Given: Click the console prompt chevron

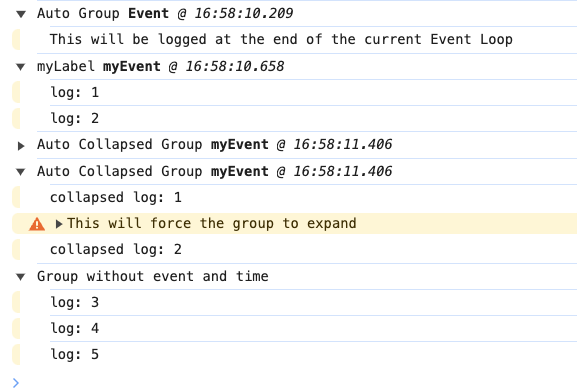Looking at the screenshot, I should [x=15, y=383].
